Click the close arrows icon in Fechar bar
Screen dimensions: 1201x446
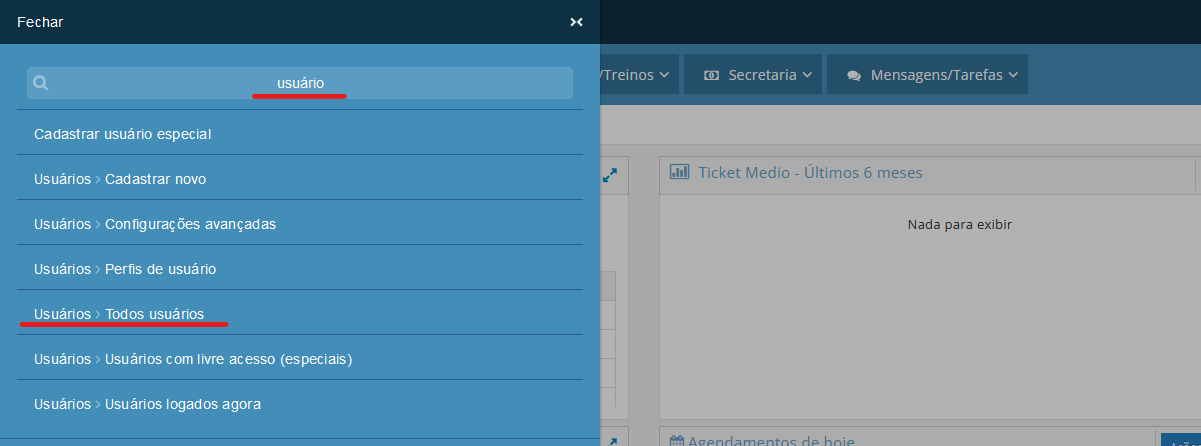tap(576, 21)
